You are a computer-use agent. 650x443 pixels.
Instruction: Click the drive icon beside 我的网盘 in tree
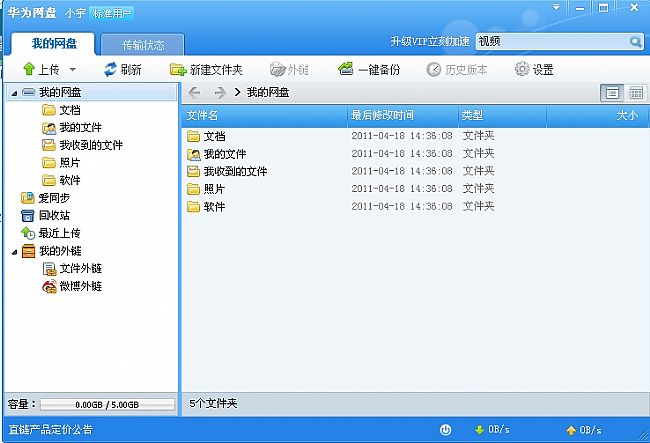pos(28,92)
